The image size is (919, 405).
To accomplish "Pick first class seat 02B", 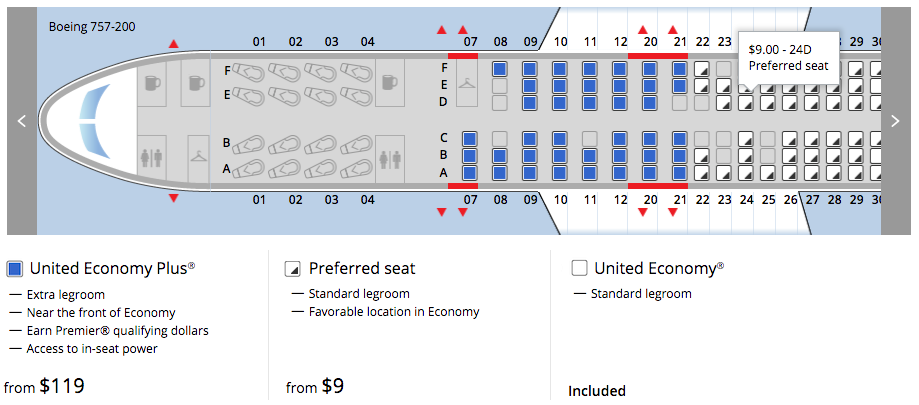I will click(x=286, y=145).
